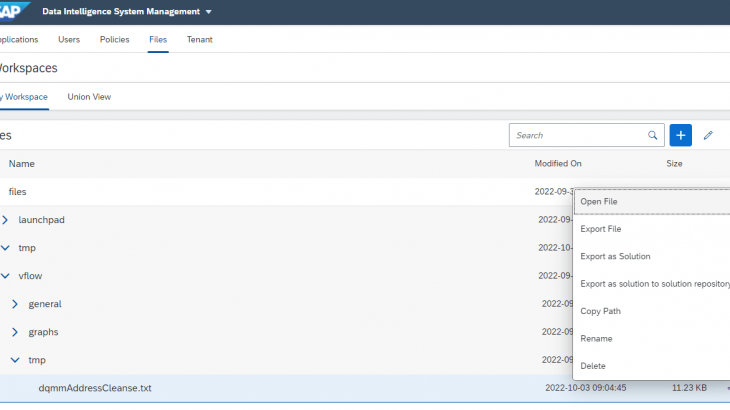Switch to the My Workspace tab

coord(24,97)
